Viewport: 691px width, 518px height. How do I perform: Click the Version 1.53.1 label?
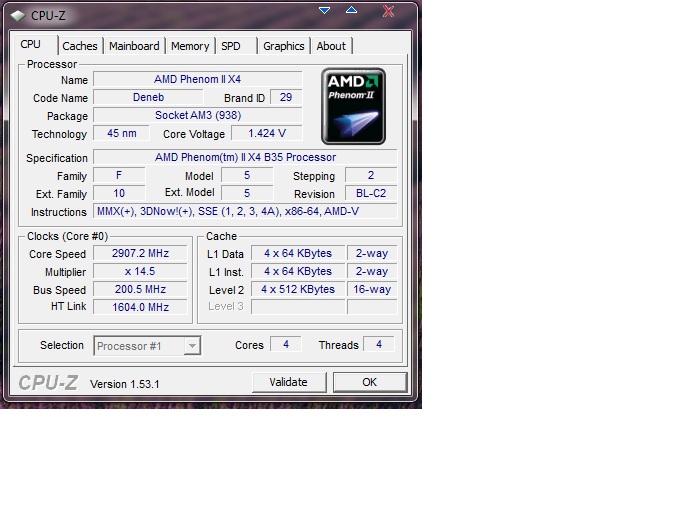pos(125,384)
